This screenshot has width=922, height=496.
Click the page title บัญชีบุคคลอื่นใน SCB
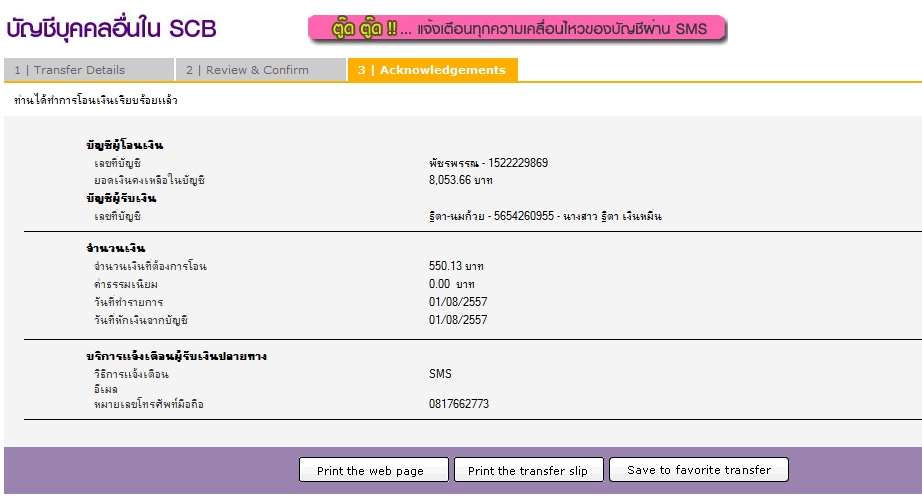[111, 29]
